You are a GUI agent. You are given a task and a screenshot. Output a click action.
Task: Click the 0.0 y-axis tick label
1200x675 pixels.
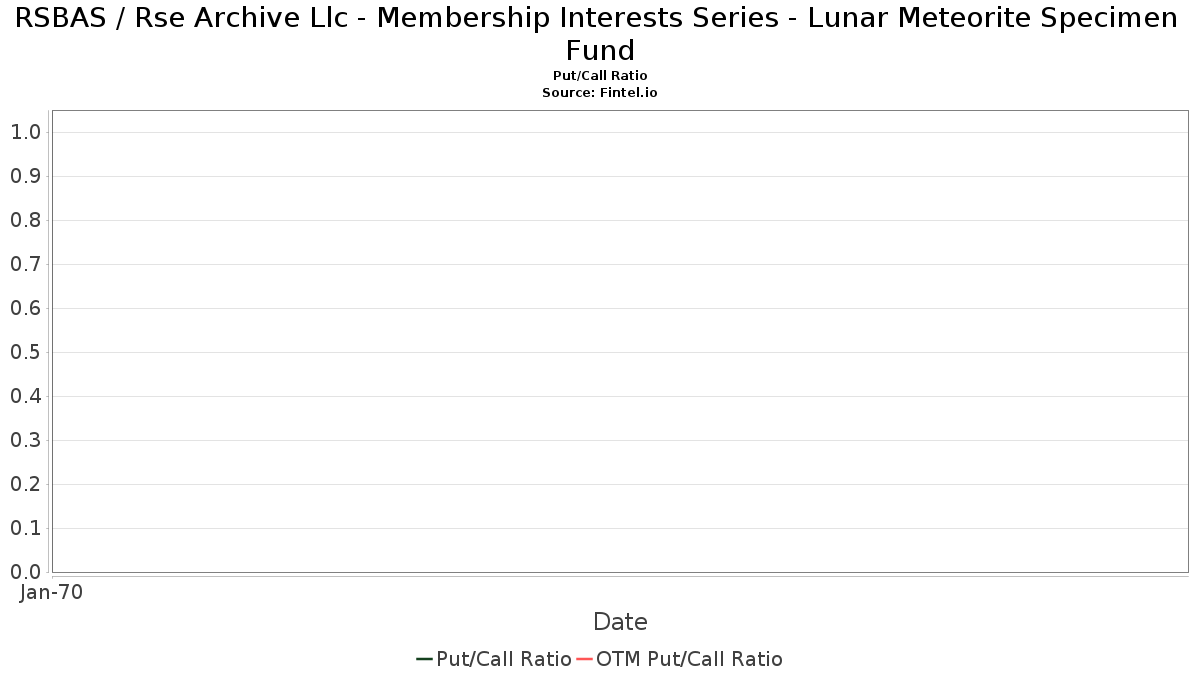tap(25, 572)
